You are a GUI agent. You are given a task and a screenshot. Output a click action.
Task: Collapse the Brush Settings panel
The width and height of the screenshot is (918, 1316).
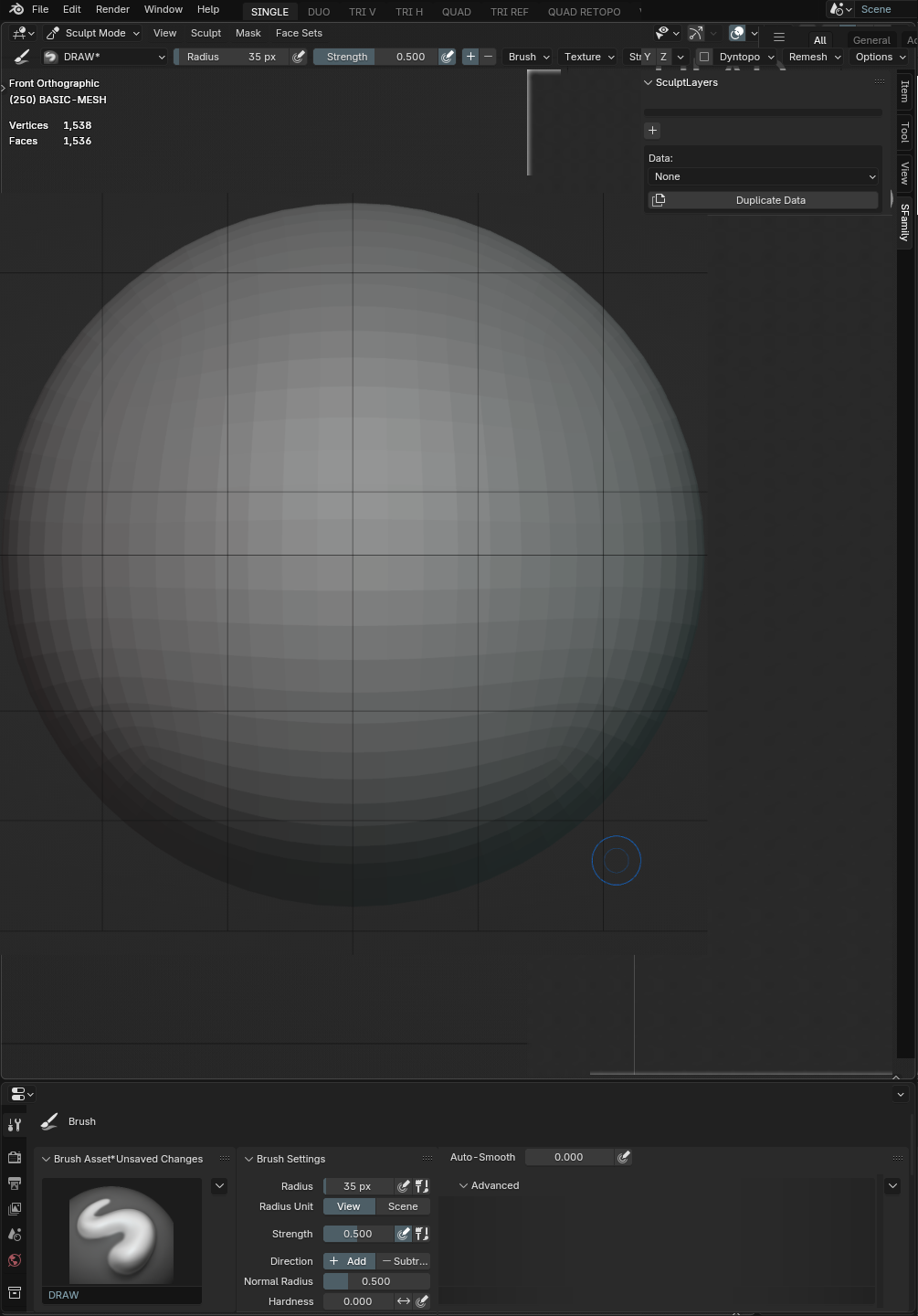pos(248,1159)
